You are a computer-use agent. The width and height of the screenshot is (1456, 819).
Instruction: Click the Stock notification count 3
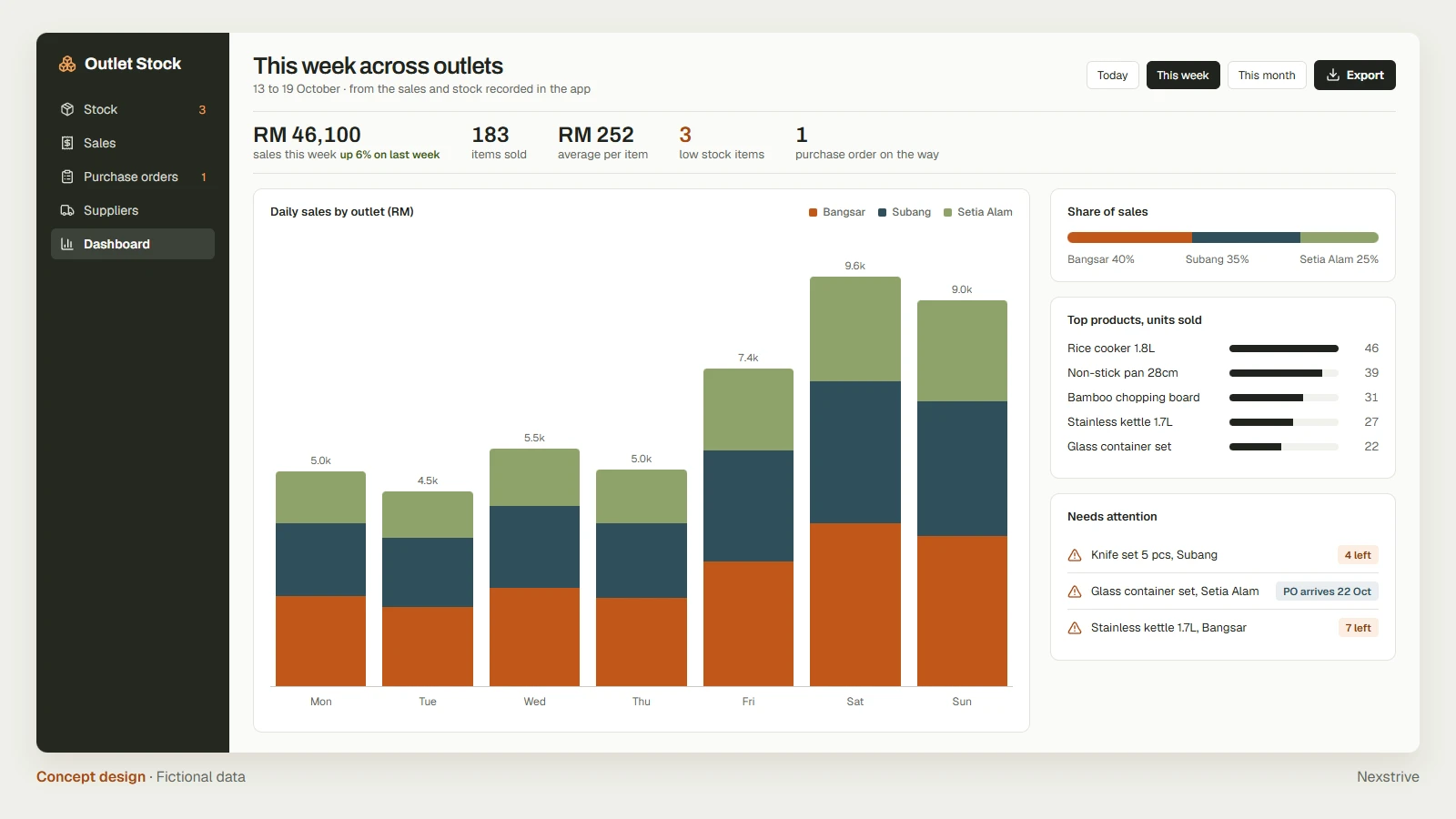(202, 110)
